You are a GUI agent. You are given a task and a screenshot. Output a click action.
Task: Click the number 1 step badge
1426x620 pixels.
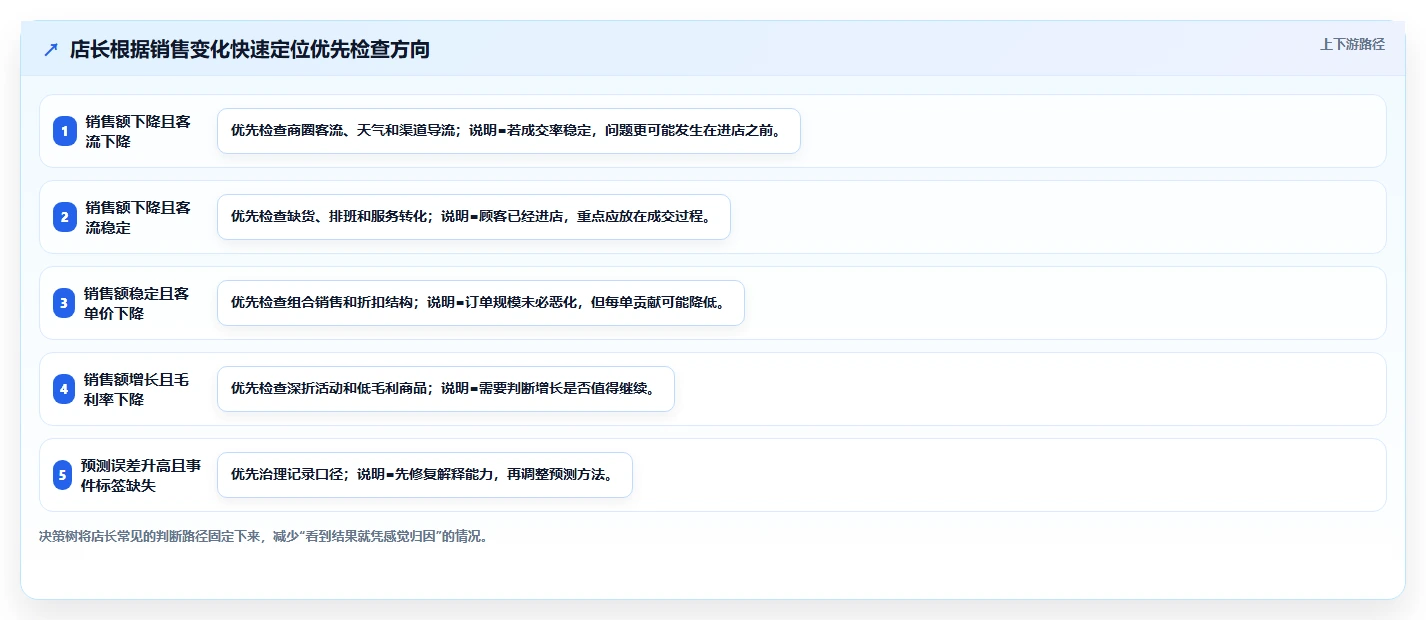(65, 131)
